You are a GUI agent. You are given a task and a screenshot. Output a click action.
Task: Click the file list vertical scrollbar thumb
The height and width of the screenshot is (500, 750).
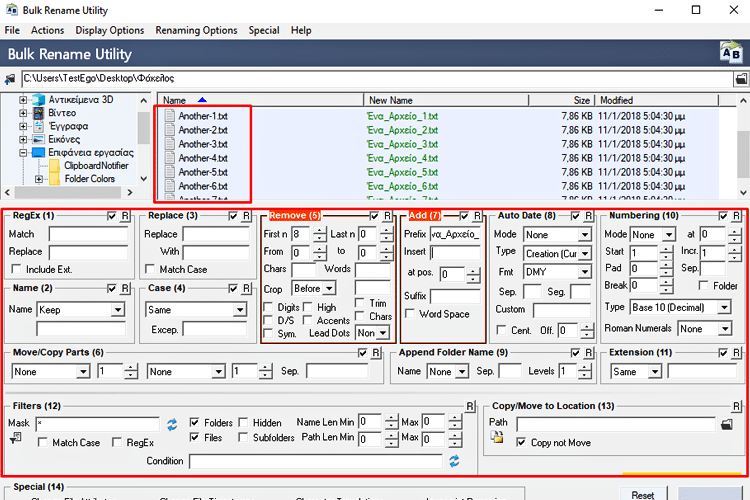point(743,153)
